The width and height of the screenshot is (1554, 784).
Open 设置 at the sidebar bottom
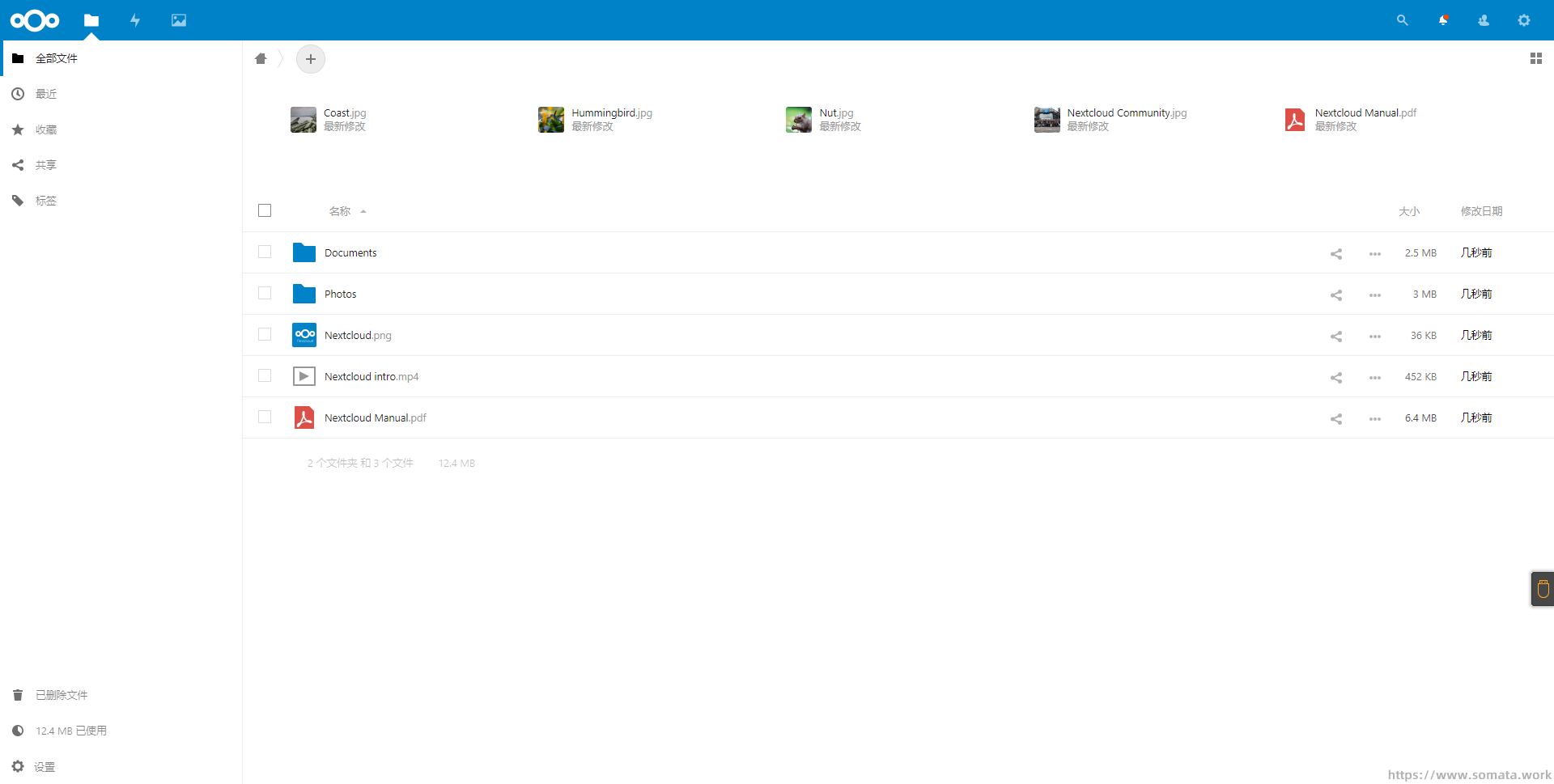(121, 766)
